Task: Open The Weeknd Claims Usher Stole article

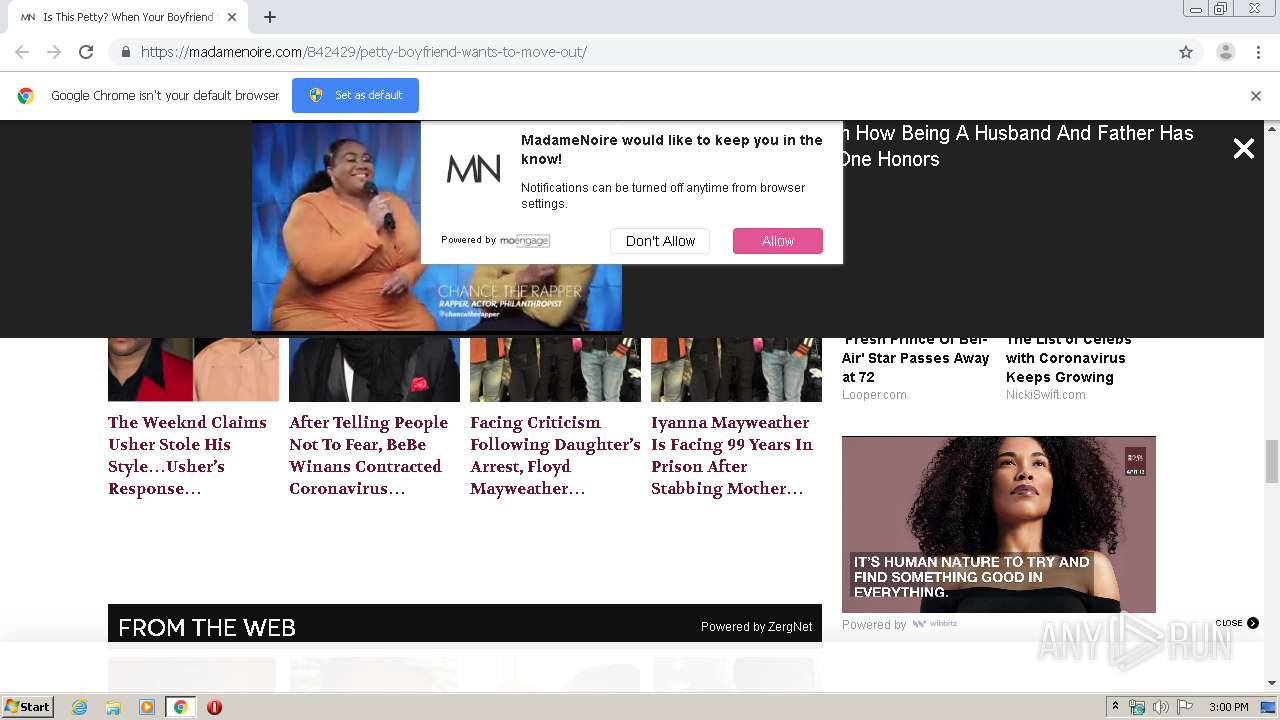Action: coord(187,455)
